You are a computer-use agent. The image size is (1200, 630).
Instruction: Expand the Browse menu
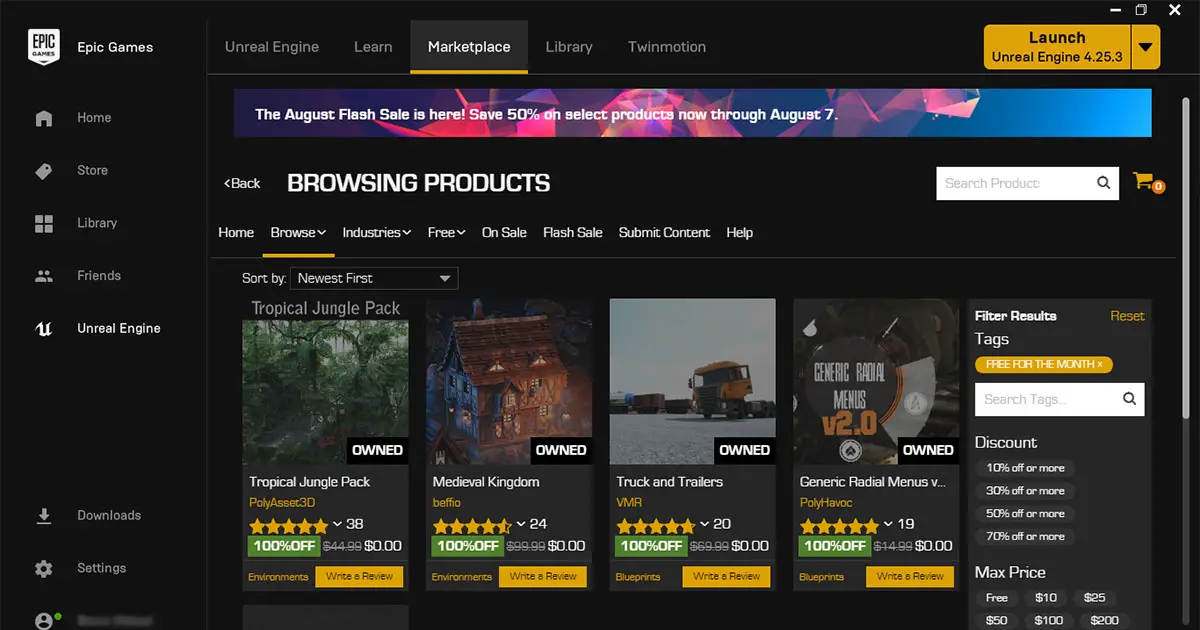click(298, 232)
